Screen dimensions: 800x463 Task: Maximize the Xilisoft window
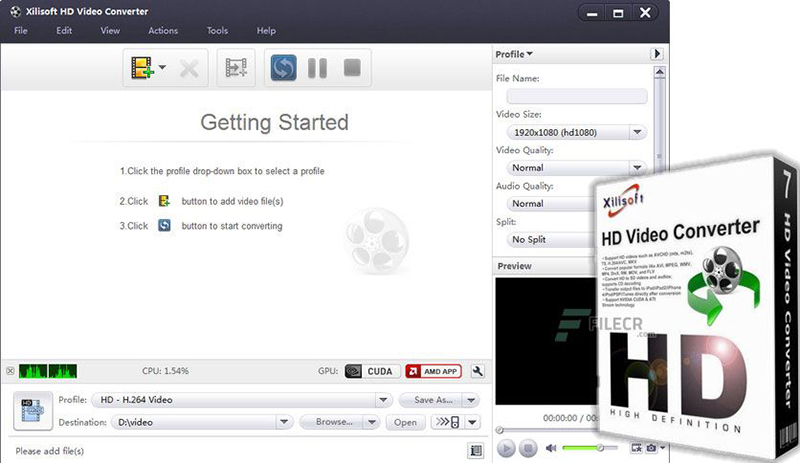(x=618, y=13)
